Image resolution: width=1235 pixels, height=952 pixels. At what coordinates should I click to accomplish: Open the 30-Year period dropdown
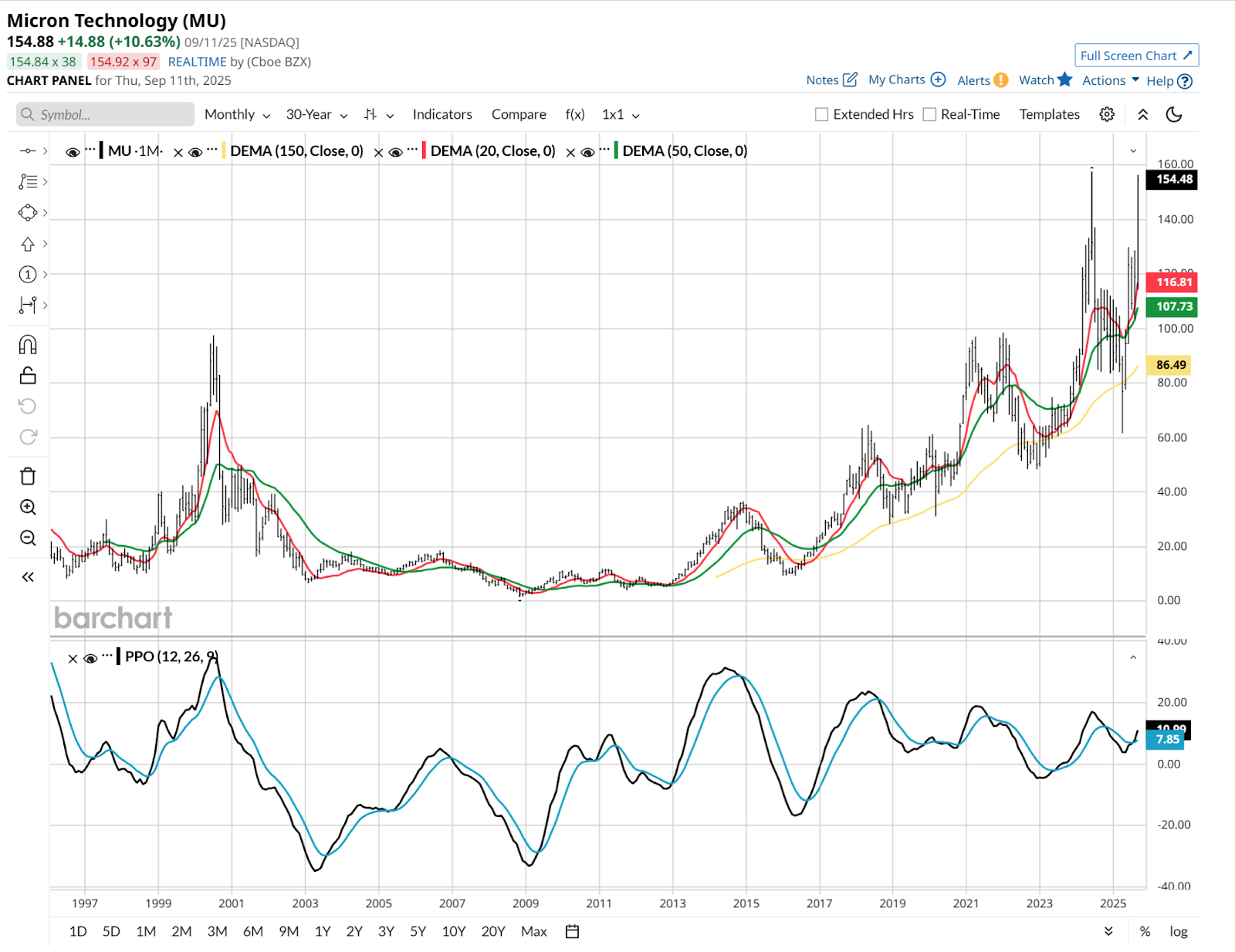tap(316, 114)
